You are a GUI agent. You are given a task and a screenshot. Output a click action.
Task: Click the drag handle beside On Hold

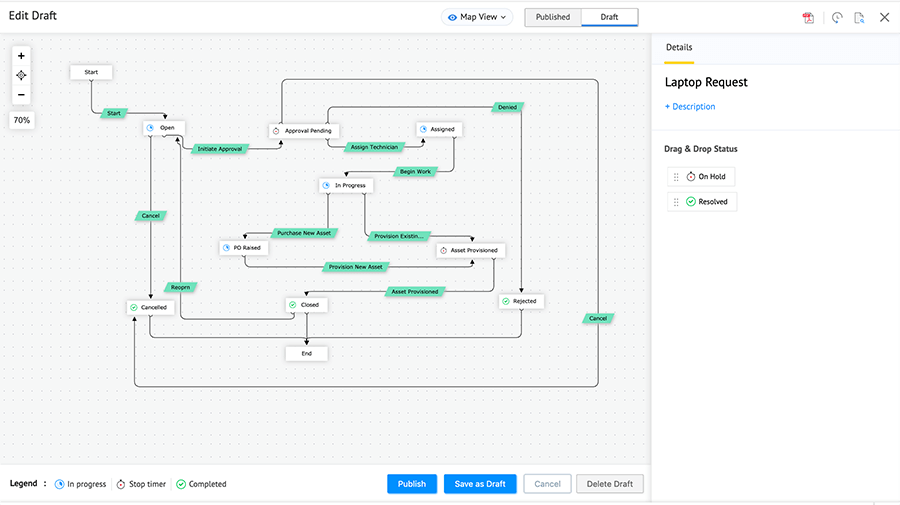click(676, 176)
